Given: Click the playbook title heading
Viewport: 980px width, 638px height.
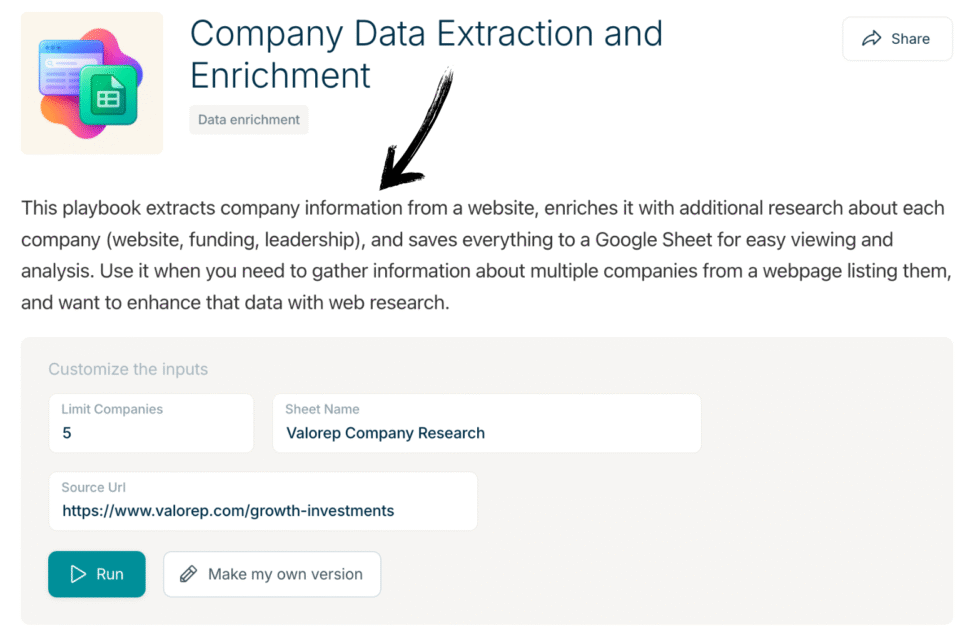Looking at the screenshot, I should (x=426, y=54).
